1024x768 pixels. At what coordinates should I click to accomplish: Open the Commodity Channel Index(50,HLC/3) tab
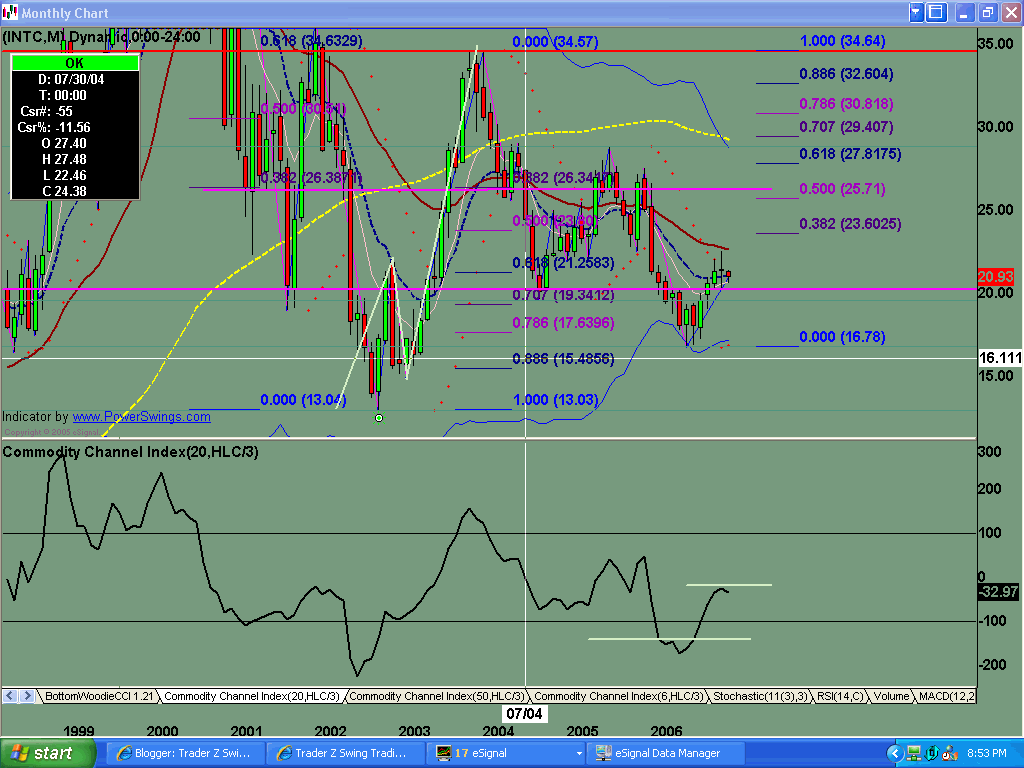(436, 696)
